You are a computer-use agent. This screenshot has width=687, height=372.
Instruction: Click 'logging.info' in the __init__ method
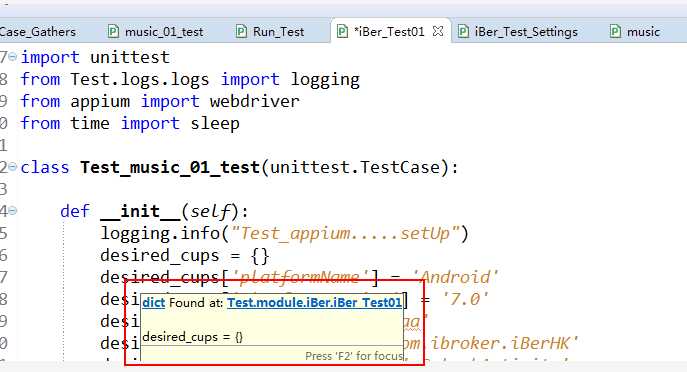(160, 234)
